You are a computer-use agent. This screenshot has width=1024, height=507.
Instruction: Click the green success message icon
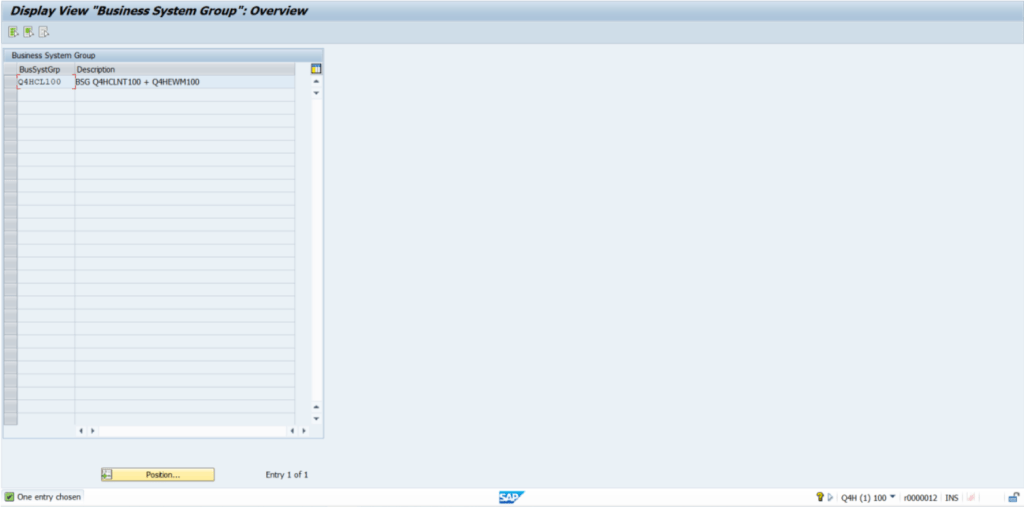click(x=9, y=497)
